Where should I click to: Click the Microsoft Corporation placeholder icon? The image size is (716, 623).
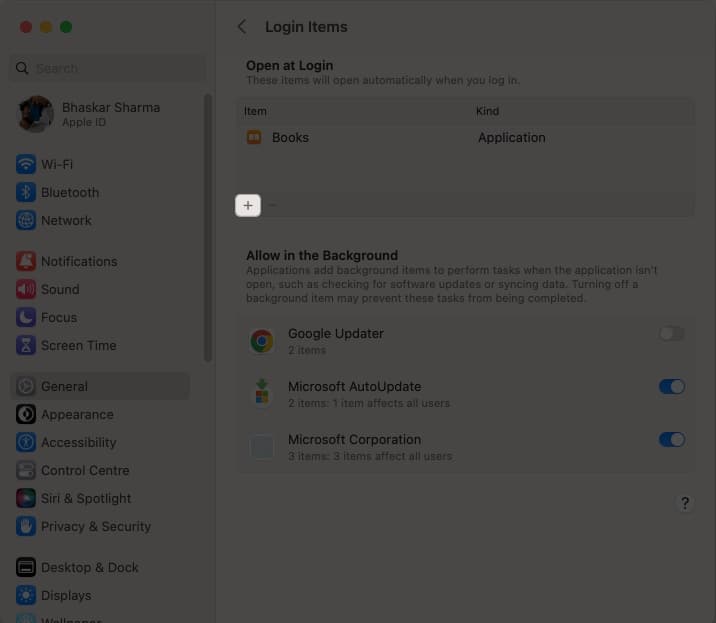point(262,447)
